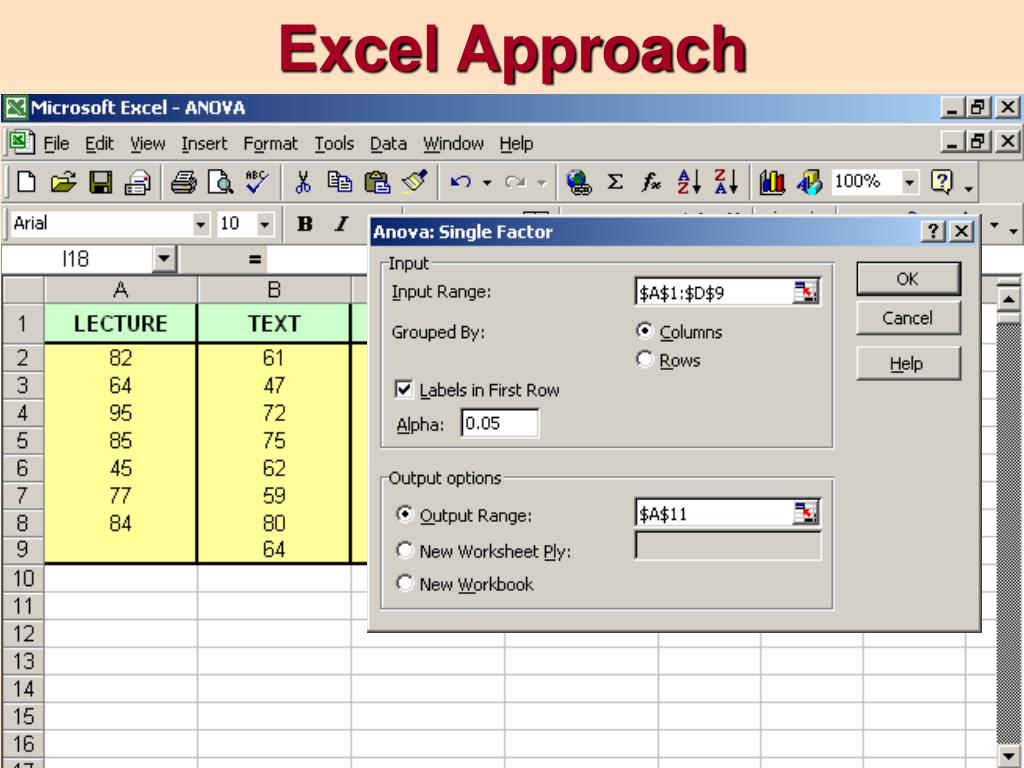Choose New Workbook radio button
Screen dimensions: 1024x768
pos(405,583)
